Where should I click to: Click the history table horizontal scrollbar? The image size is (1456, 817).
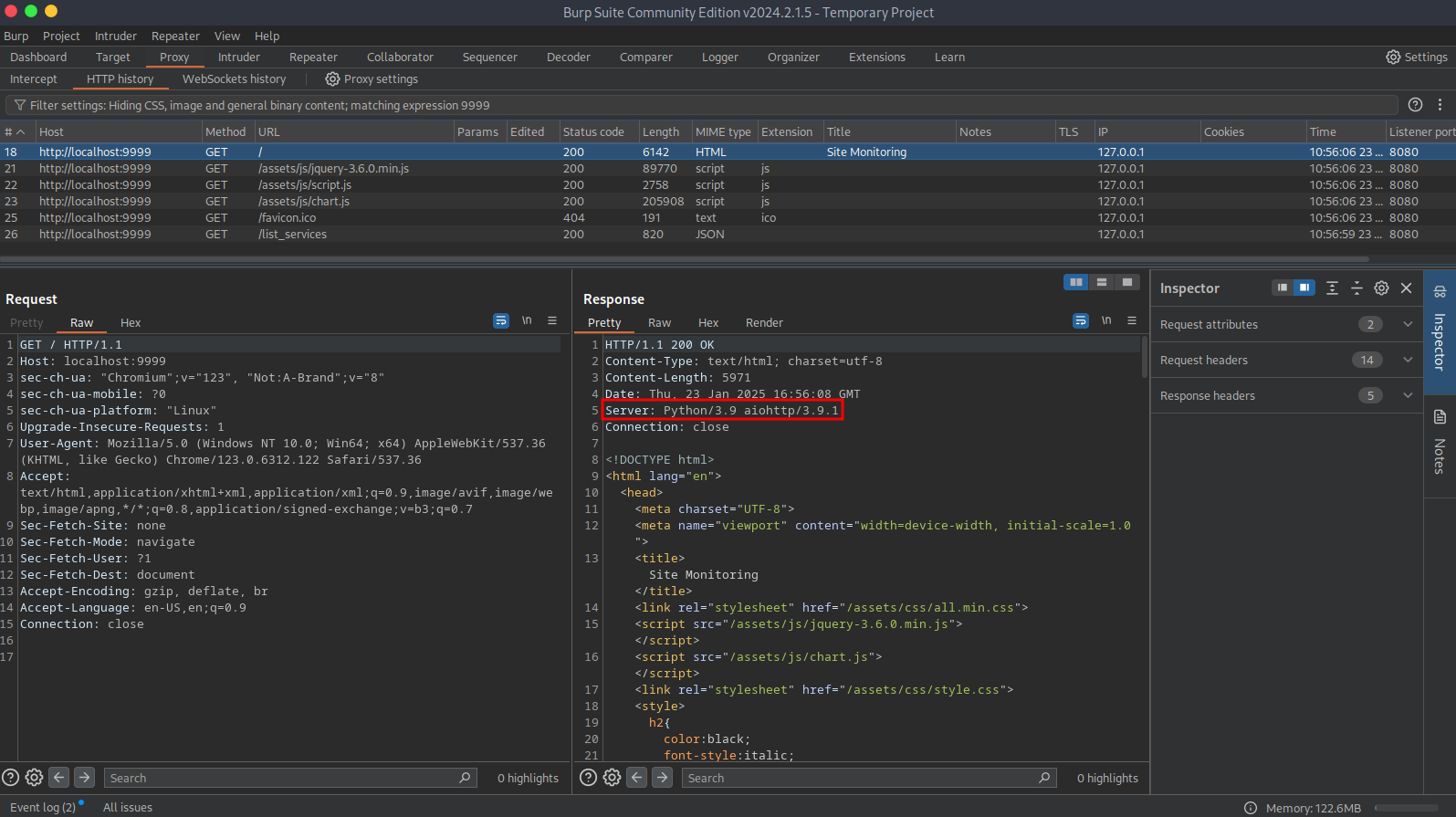(x=685, y=259)
